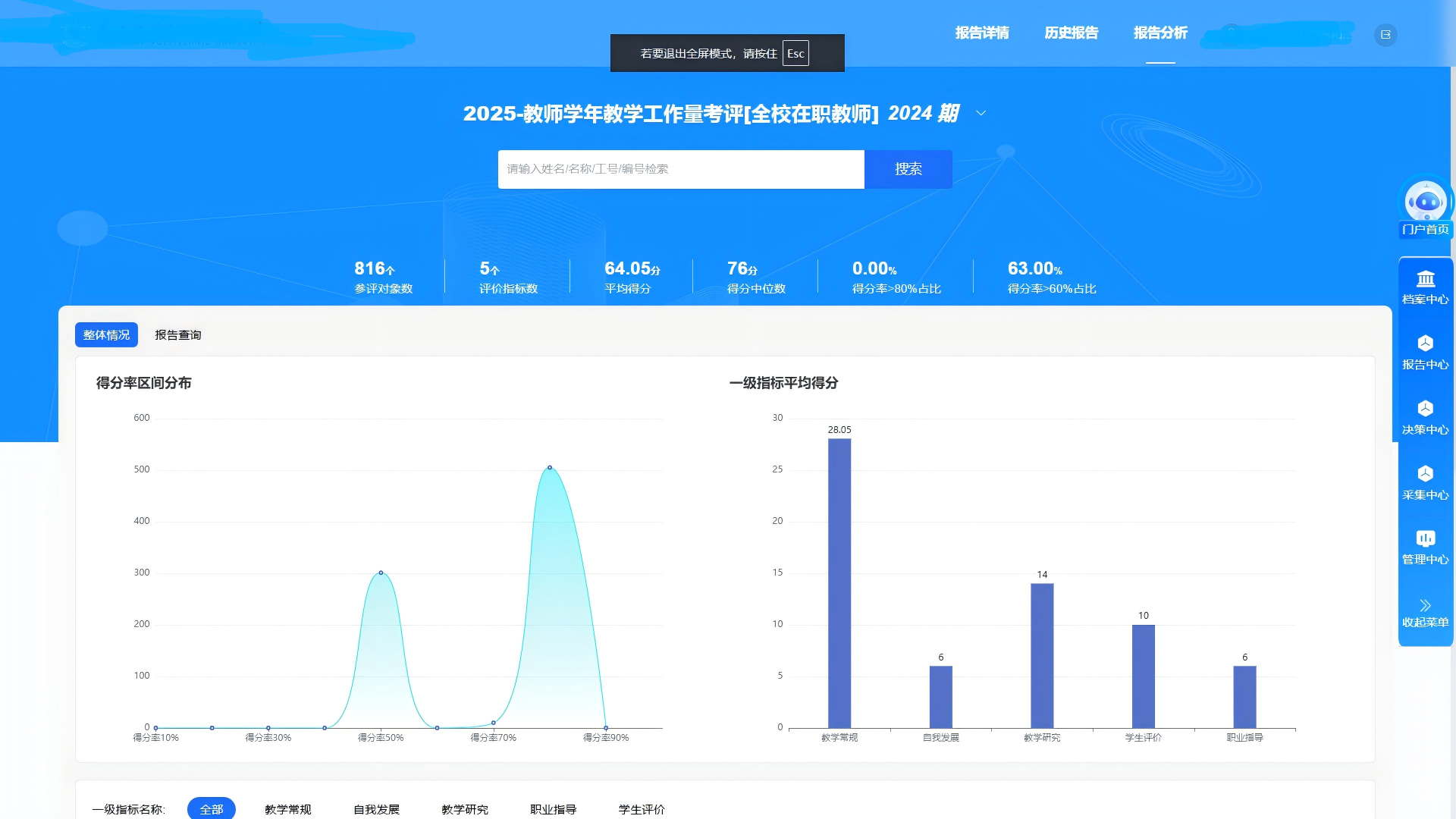This screenshot has width=1456, height=819.
Task: Click the 教学常规 bar showing 28.05
Action: coord(839,583)
